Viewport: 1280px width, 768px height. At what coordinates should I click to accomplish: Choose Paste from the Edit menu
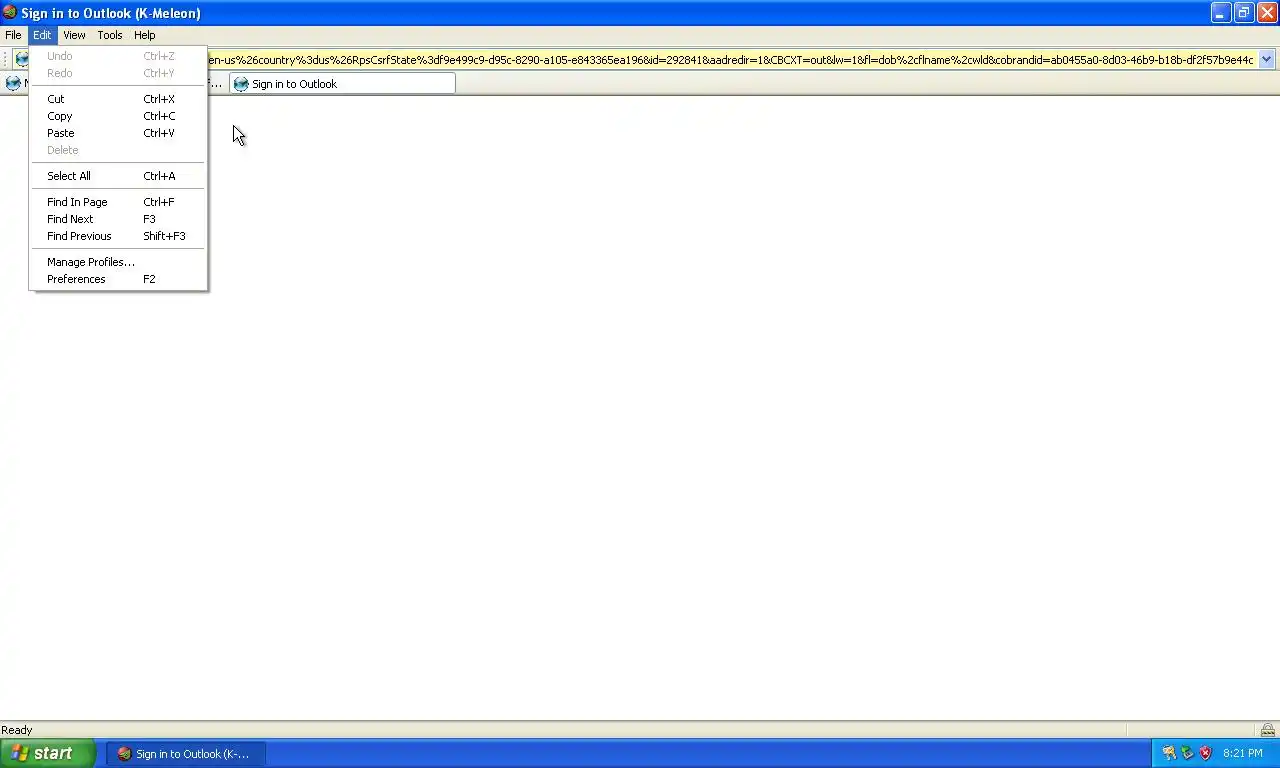point(118,133)
